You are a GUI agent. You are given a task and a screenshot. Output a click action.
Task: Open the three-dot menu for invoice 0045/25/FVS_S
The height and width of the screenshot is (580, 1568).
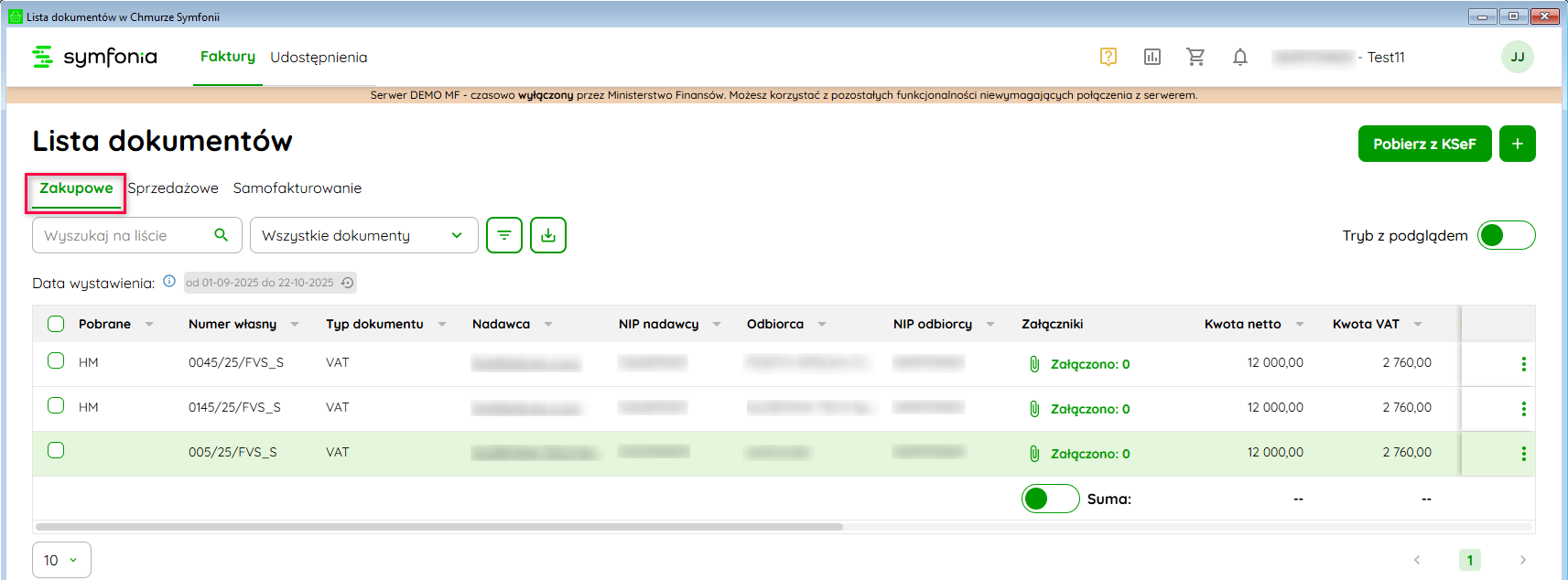tap(1523, 364)
